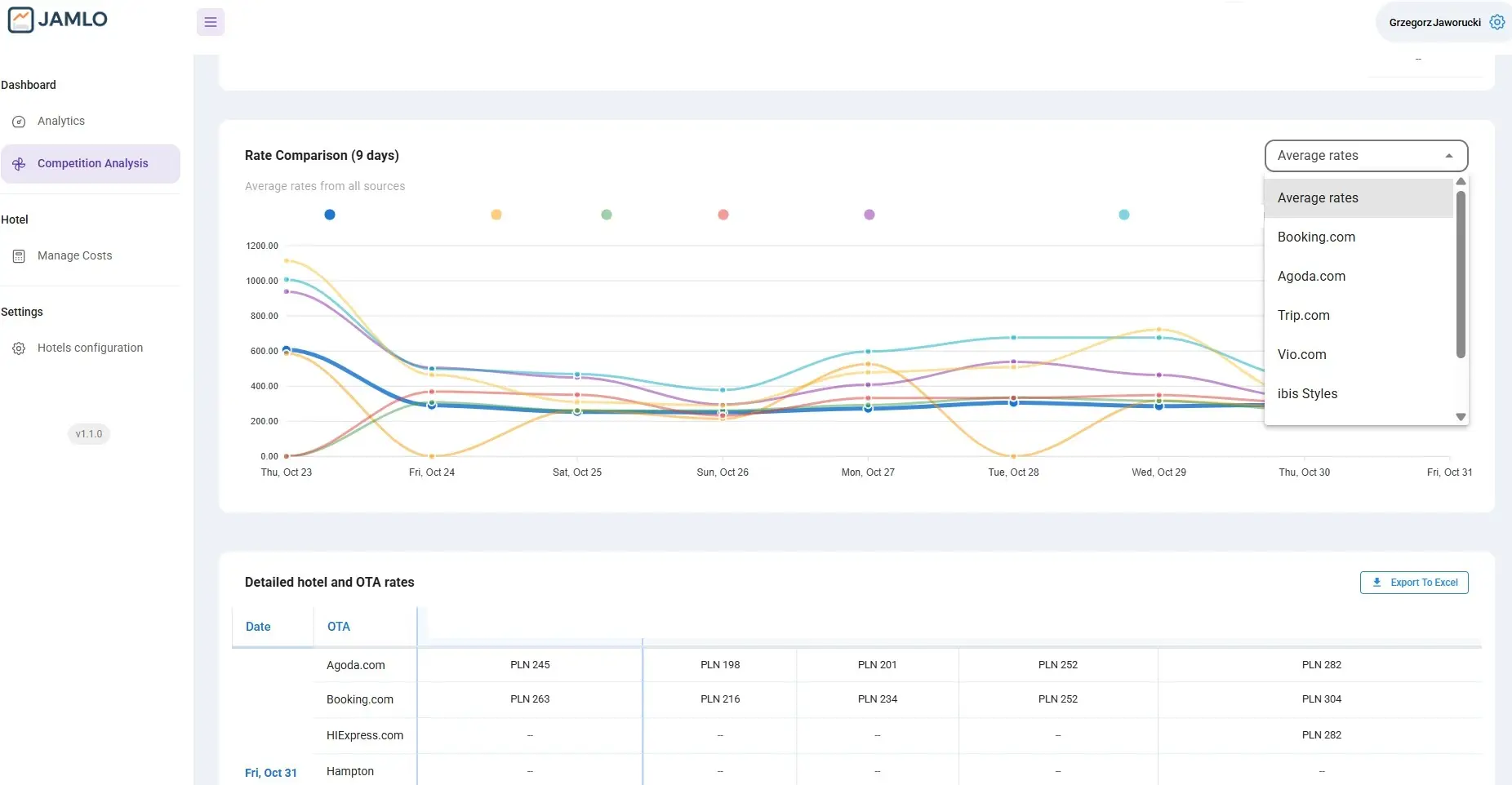Toggle the dark blue legend series dot
The image size is (1512, 785).
(x=330, y=215)
